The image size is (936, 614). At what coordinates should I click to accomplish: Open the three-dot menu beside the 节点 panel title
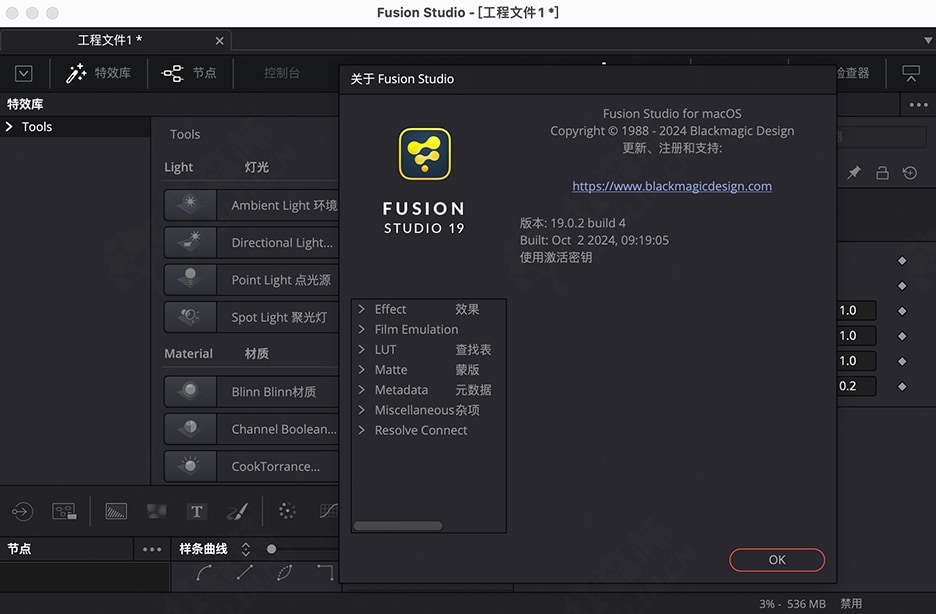click(x=152, y=549)
